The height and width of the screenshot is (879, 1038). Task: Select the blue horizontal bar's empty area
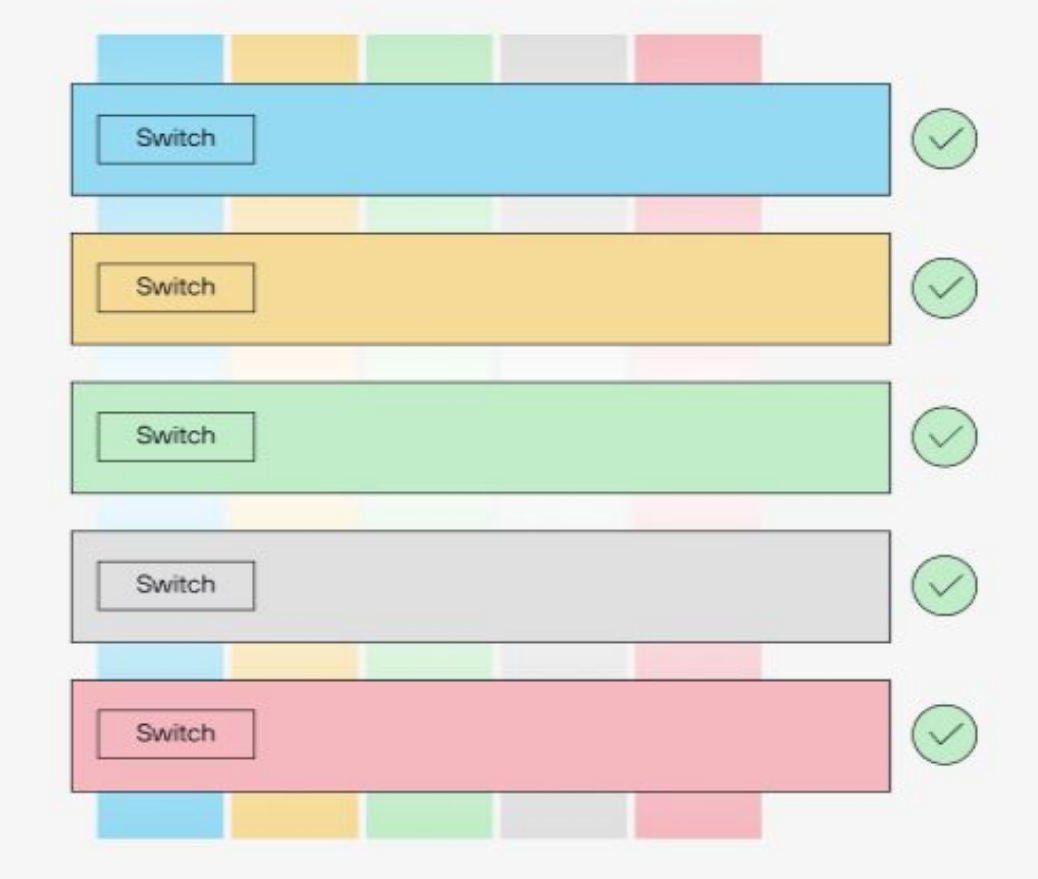click(x=570, y=139)
